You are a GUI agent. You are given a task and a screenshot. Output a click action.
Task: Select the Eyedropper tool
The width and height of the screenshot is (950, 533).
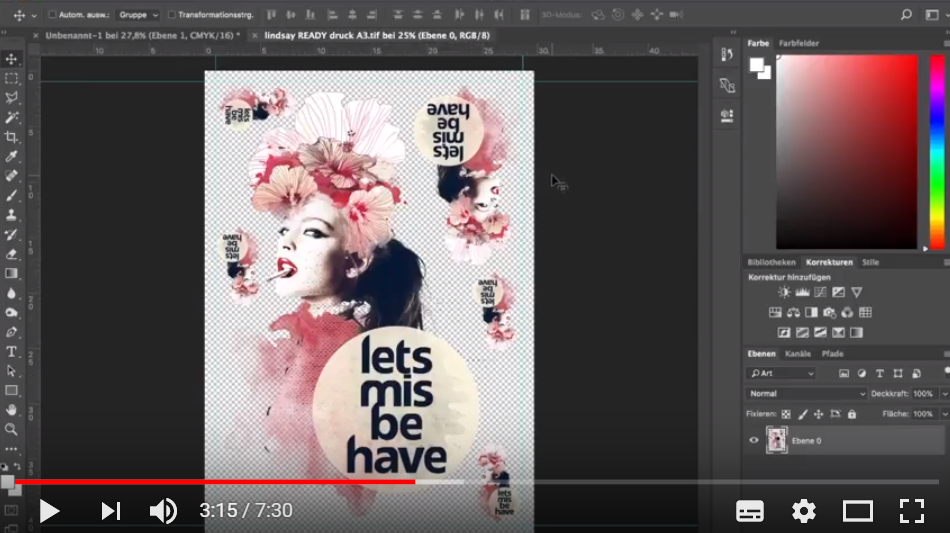tap(12, 156)
